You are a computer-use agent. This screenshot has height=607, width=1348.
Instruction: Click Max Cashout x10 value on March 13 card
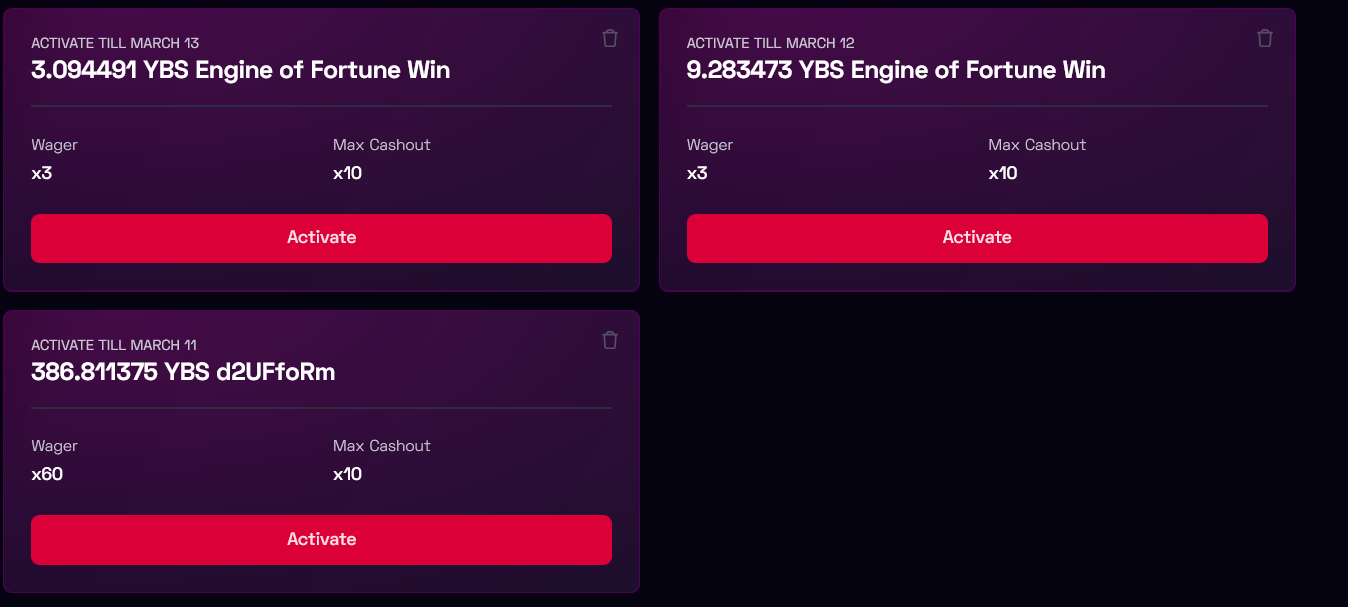pos(347,173)
